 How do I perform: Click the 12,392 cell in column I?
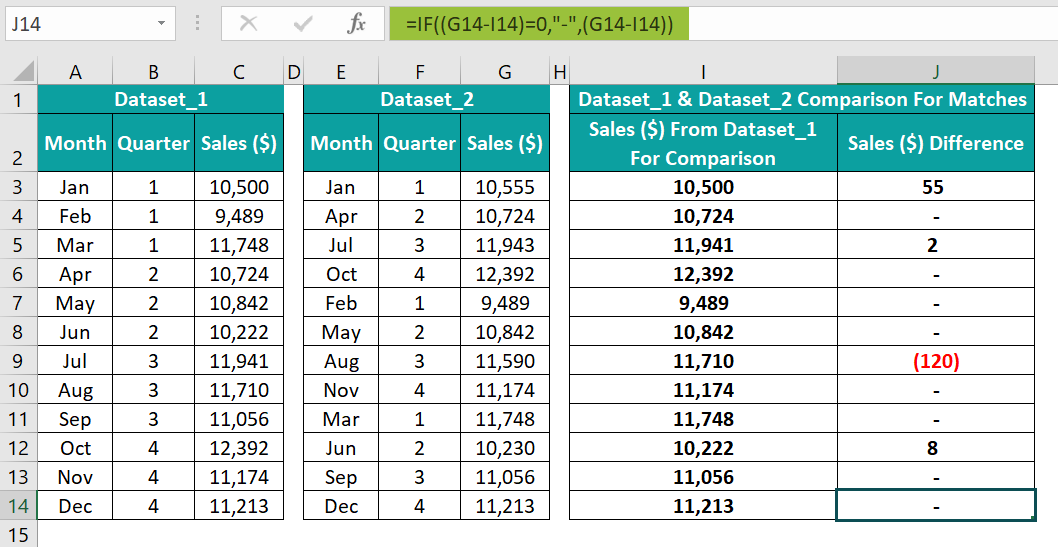[703, 273]
